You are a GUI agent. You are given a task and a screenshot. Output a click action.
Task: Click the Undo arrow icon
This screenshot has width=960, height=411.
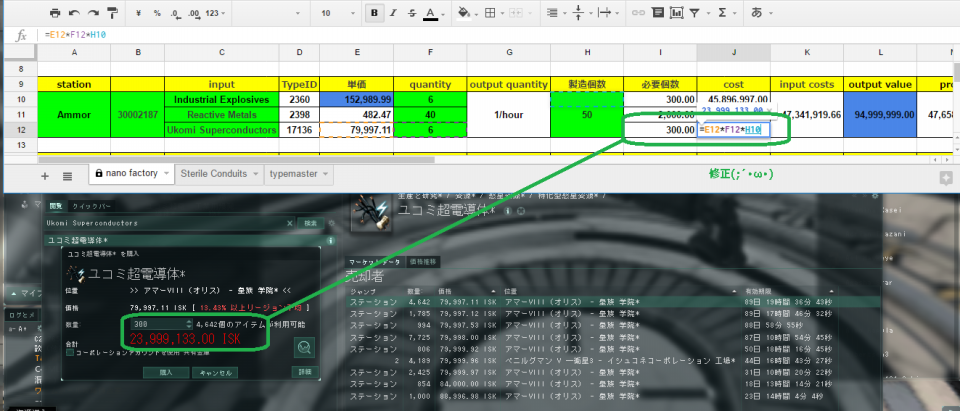[x=74, y=13]
